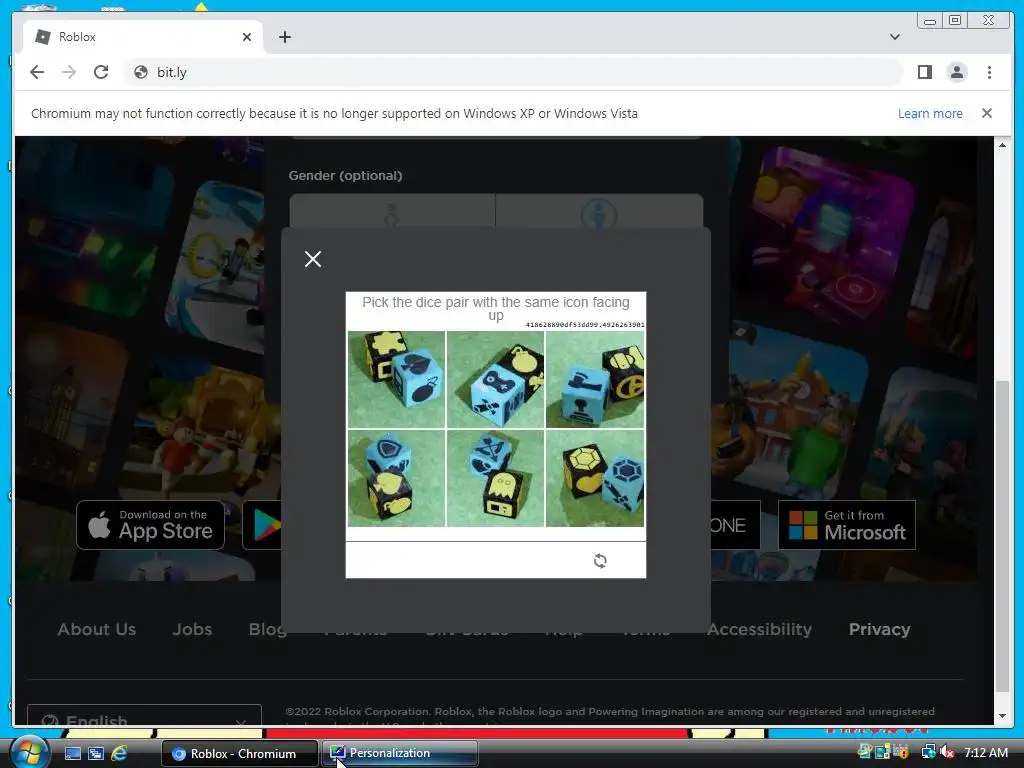
Task: Select the male gender option
Action: (598, 211)
